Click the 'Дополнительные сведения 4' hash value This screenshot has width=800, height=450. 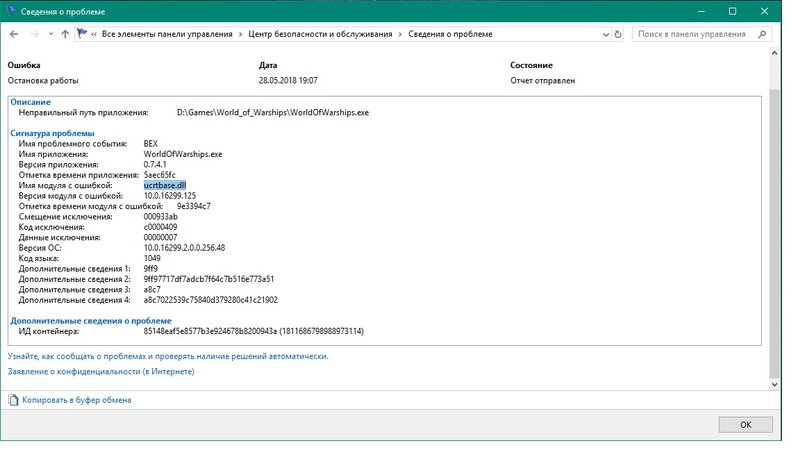click(211, 300)
